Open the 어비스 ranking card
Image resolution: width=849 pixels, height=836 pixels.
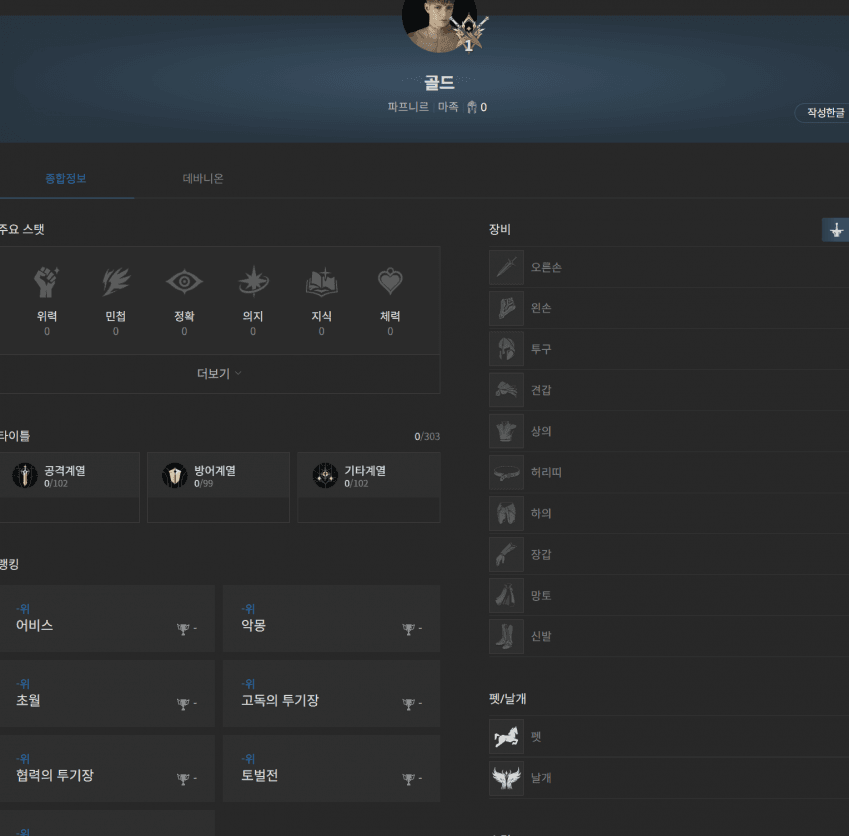click(x=106, y=619)
